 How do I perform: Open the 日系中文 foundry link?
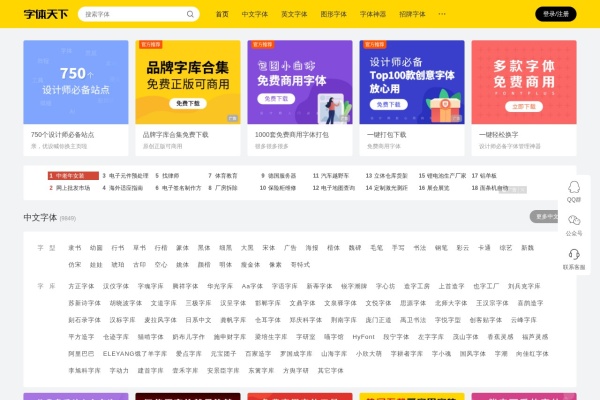[198, 320]
